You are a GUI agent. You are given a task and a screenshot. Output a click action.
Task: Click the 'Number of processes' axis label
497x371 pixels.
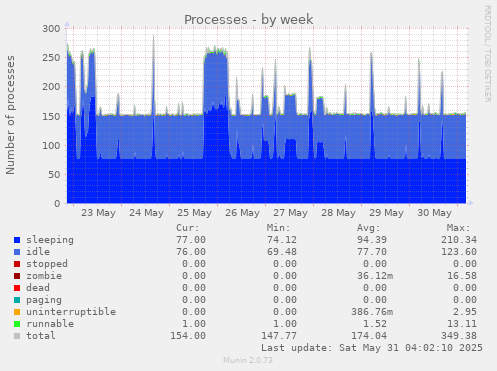pos(10,115)
